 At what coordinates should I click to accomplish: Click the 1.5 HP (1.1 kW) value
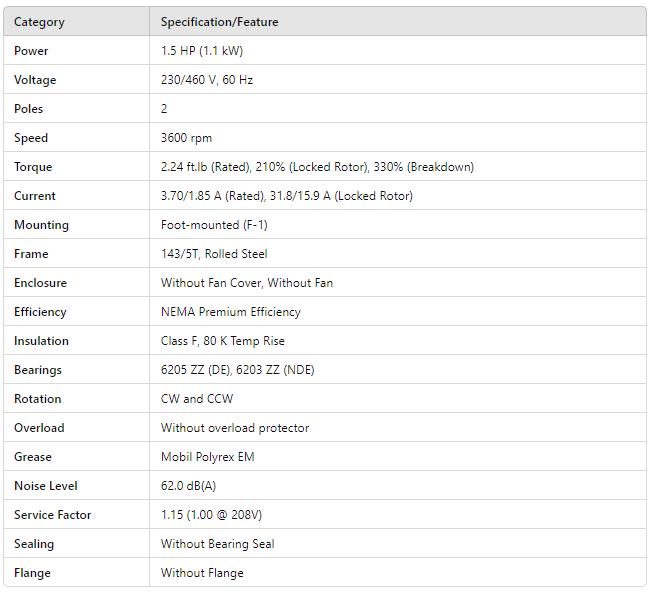click(201, 51)
